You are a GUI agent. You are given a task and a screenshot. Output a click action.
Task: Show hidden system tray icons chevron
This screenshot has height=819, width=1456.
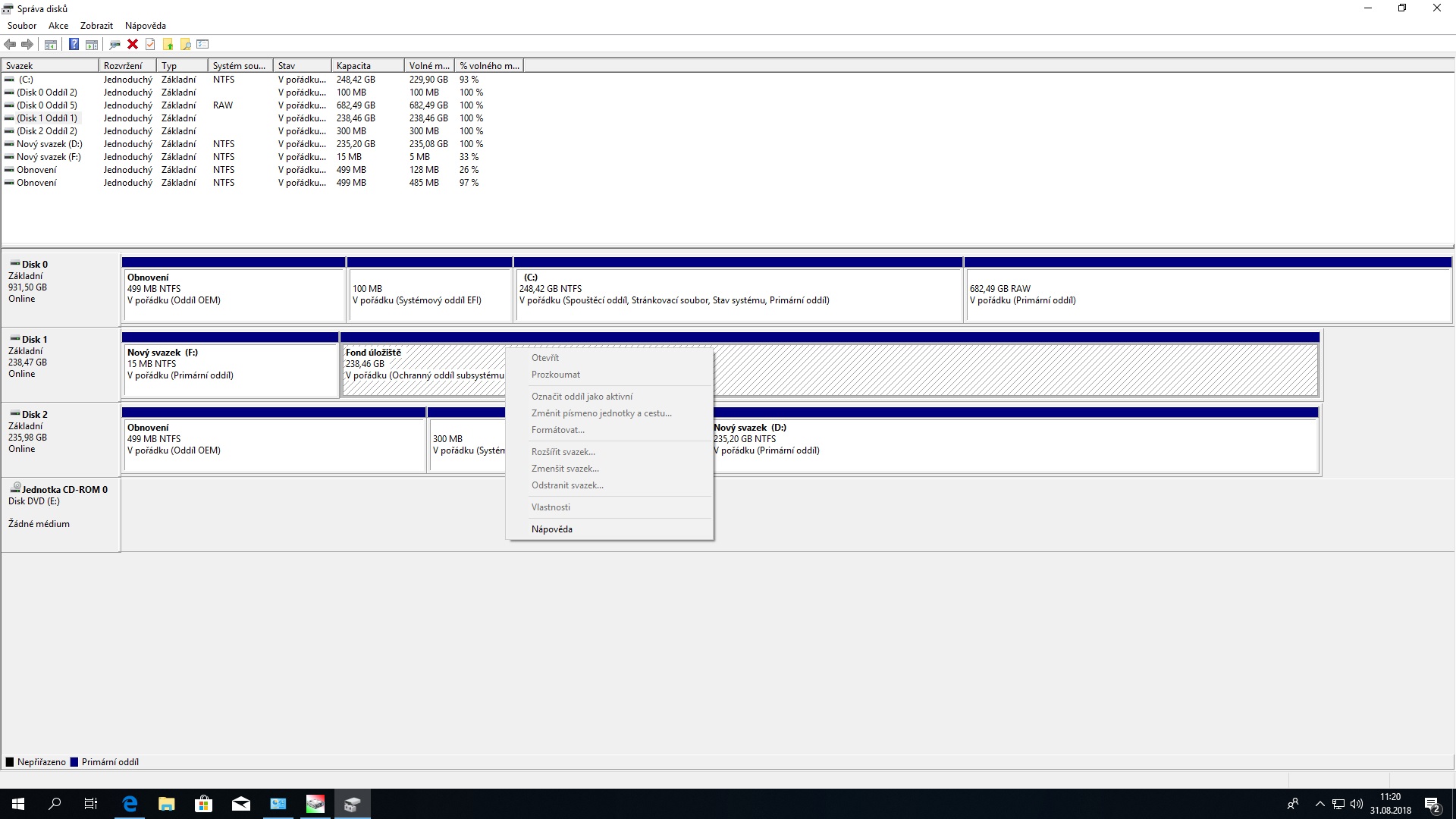(1319, 804)
